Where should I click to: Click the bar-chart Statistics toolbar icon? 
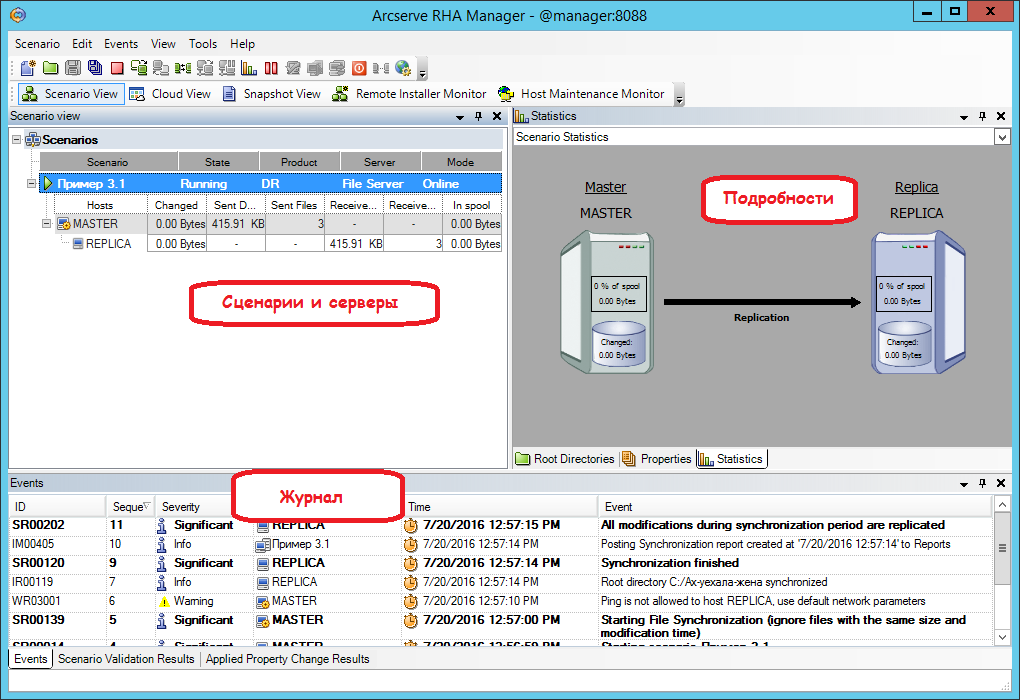tap(249, 68)
